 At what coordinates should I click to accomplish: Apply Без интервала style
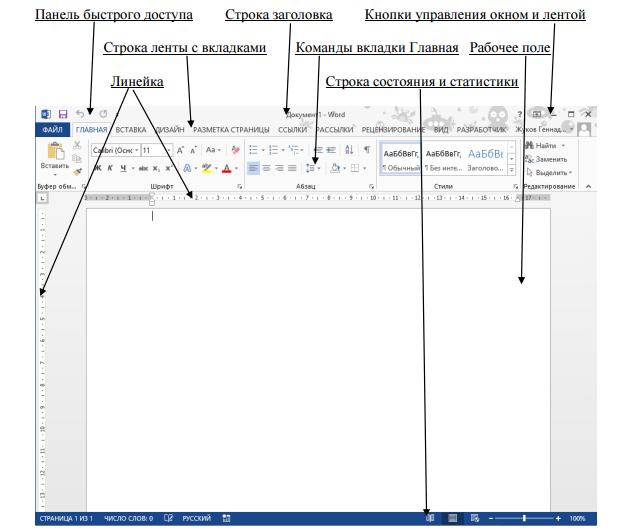[x=443, y=160]
